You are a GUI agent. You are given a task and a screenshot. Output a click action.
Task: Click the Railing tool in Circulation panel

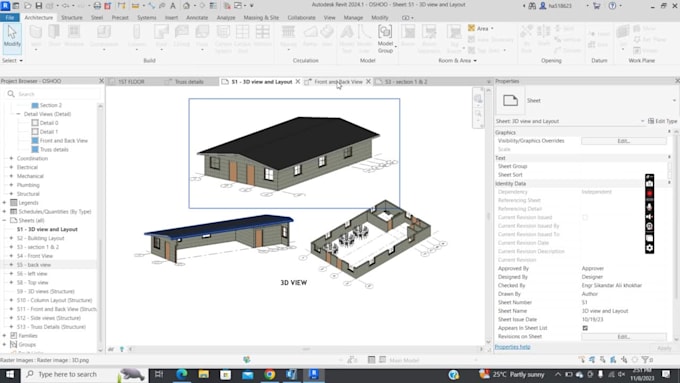tap(288, 36)
